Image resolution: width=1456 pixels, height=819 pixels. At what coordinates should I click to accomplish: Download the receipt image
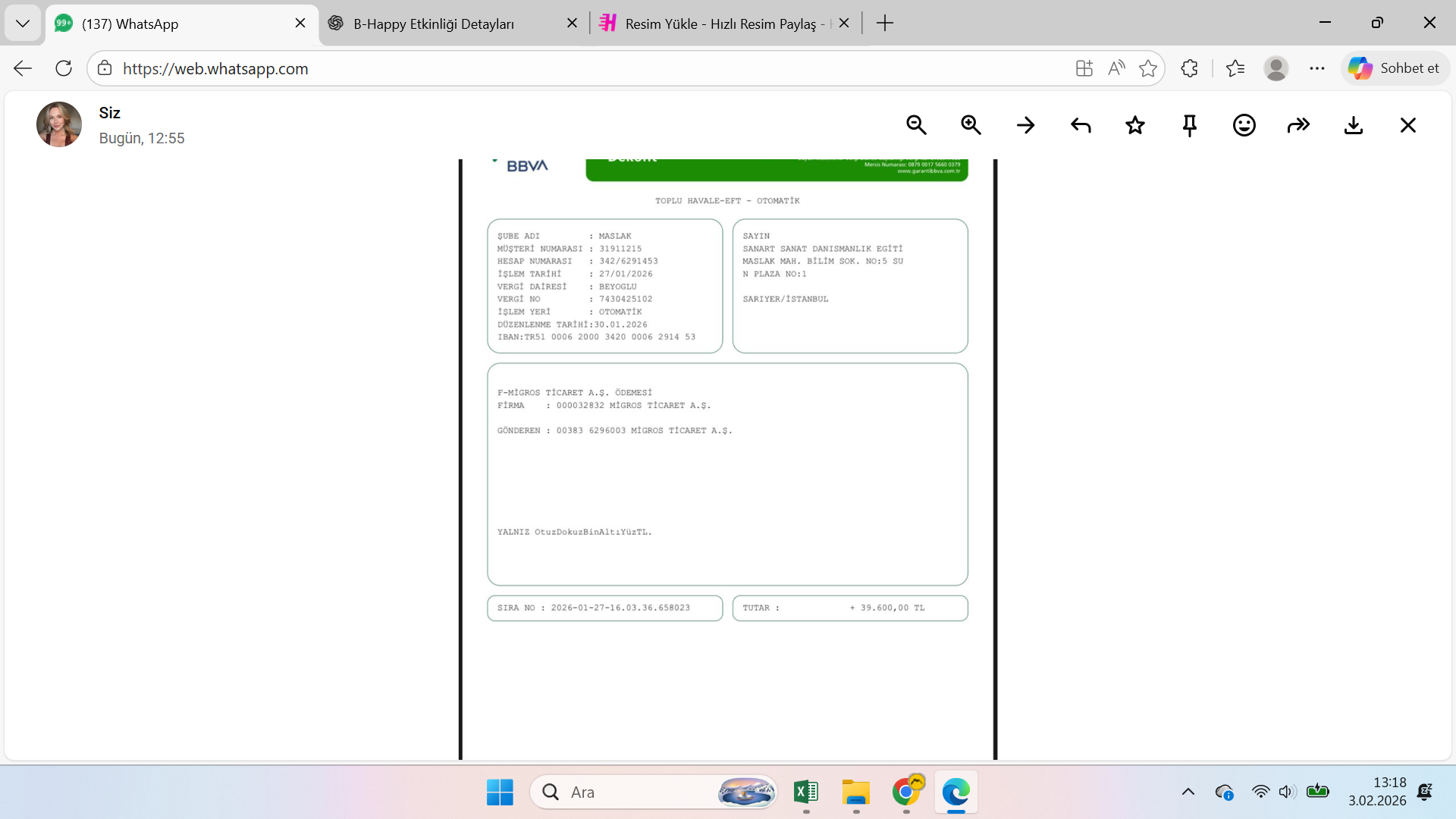click(1354, 125)
